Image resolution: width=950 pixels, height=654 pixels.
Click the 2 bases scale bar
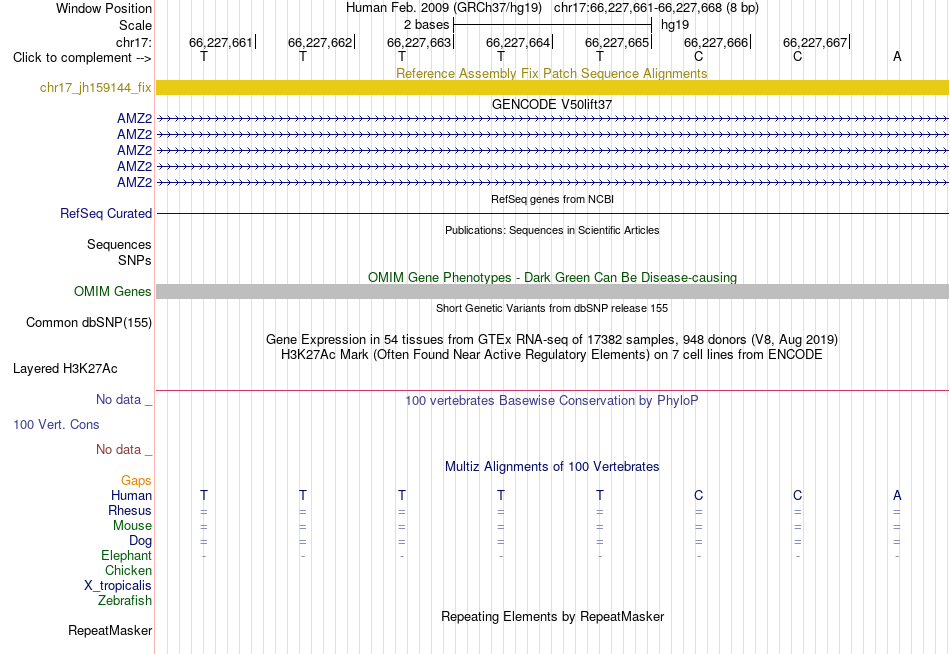(x=552, y=25)
